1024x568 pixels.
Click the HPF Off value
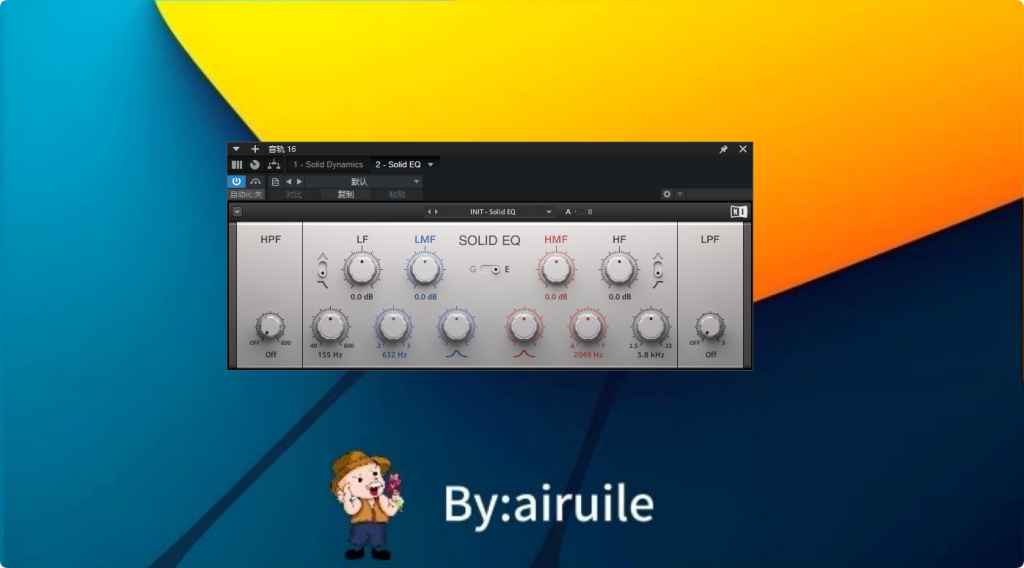270,355
